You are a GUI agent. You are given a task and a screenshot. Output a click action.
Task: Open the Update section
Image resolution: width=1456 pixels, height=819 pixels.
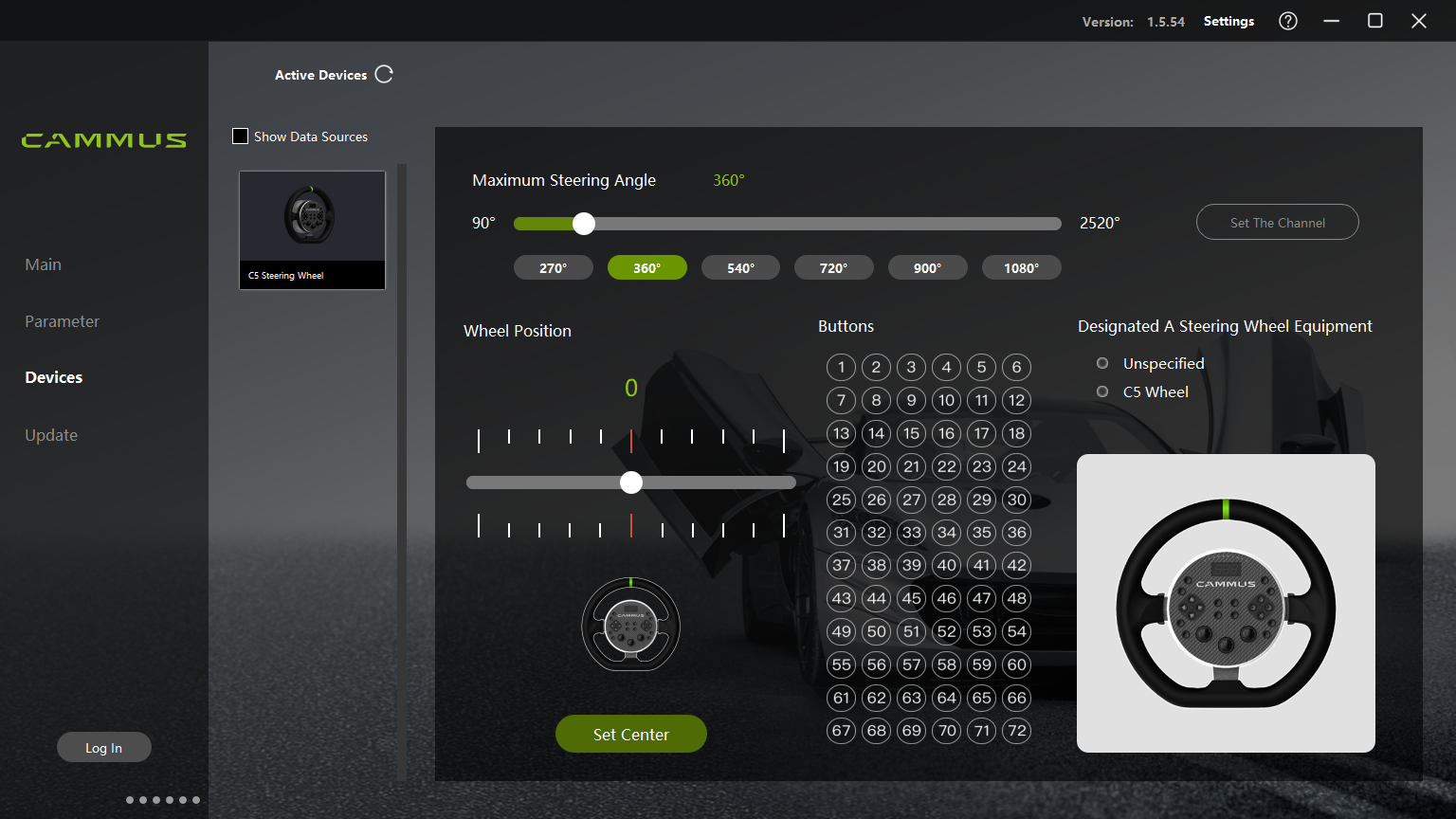[51, 435]
